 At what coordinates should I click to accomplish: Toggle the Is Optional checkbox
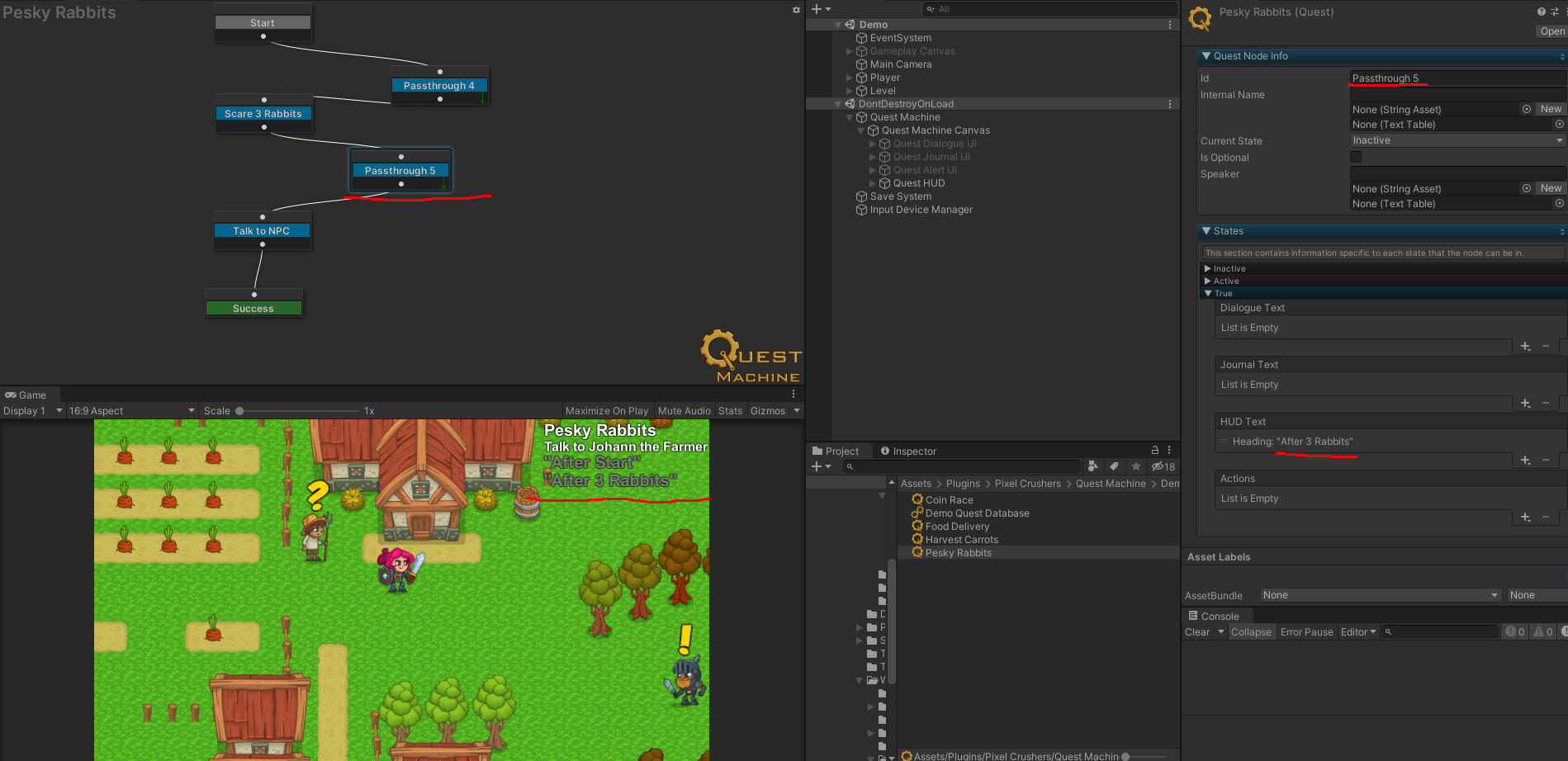[1356, 157]
